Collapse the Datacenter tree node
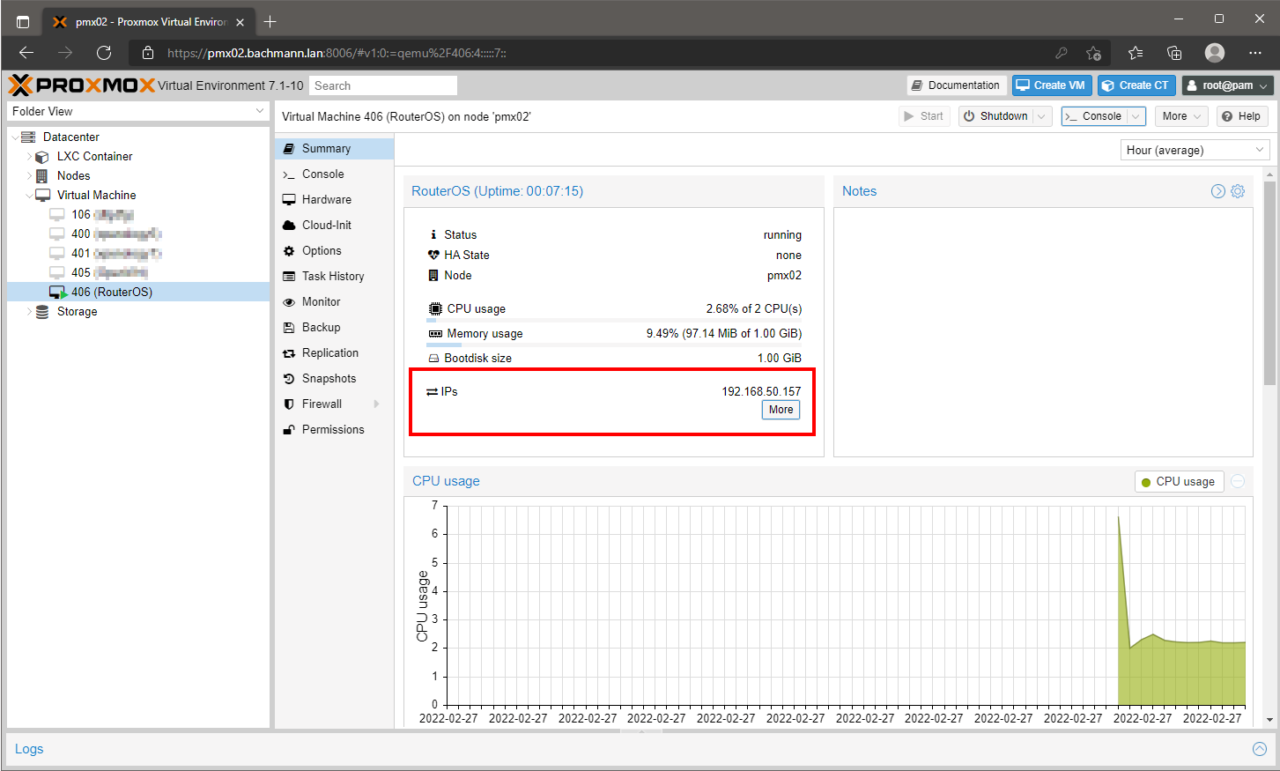The width and height of the screenshot is (1280, 771). [14, 137]
